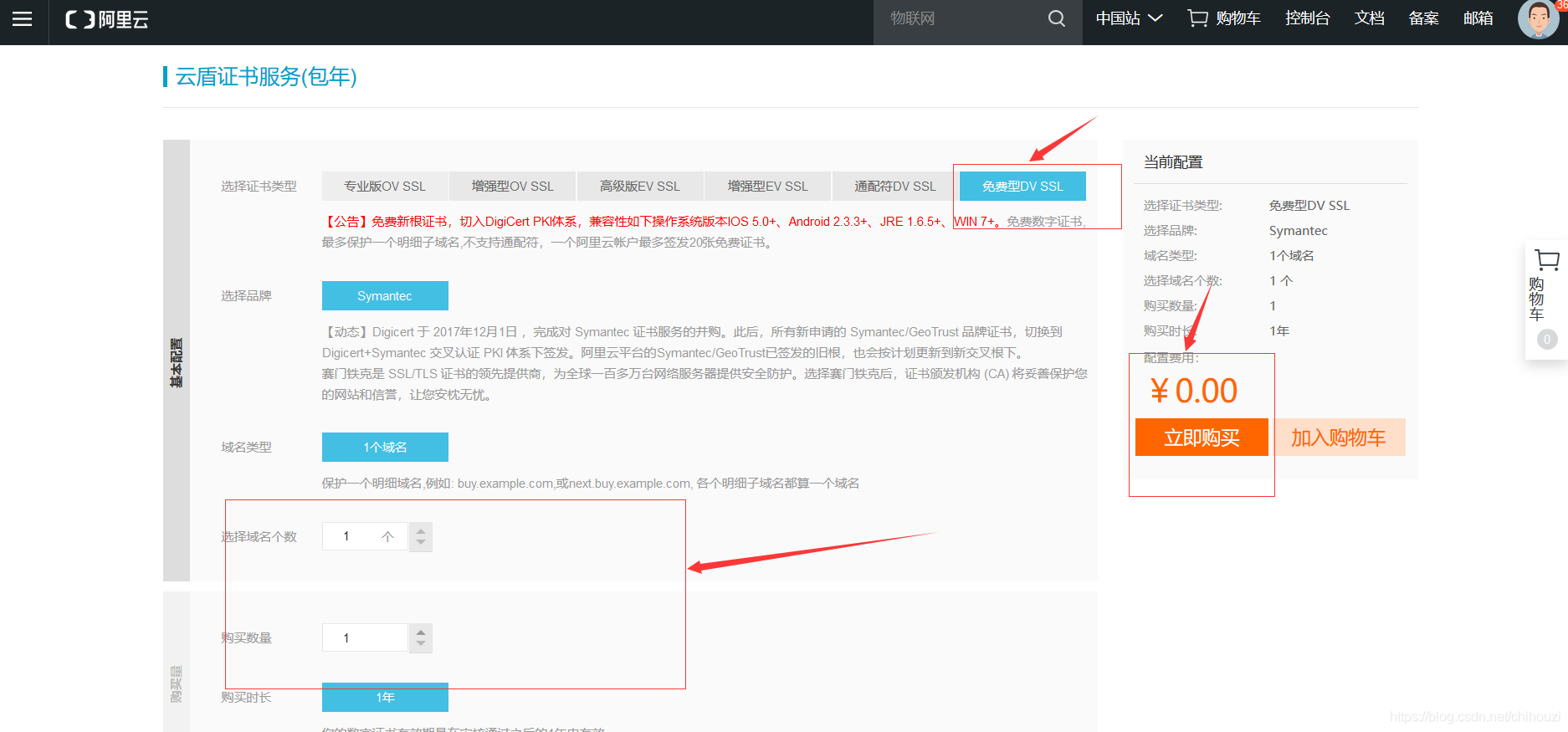The height and width of the screenshot is (732, 1568).
Task: Decrease 选择域名个数 with the down arrow
Action: 421,543
